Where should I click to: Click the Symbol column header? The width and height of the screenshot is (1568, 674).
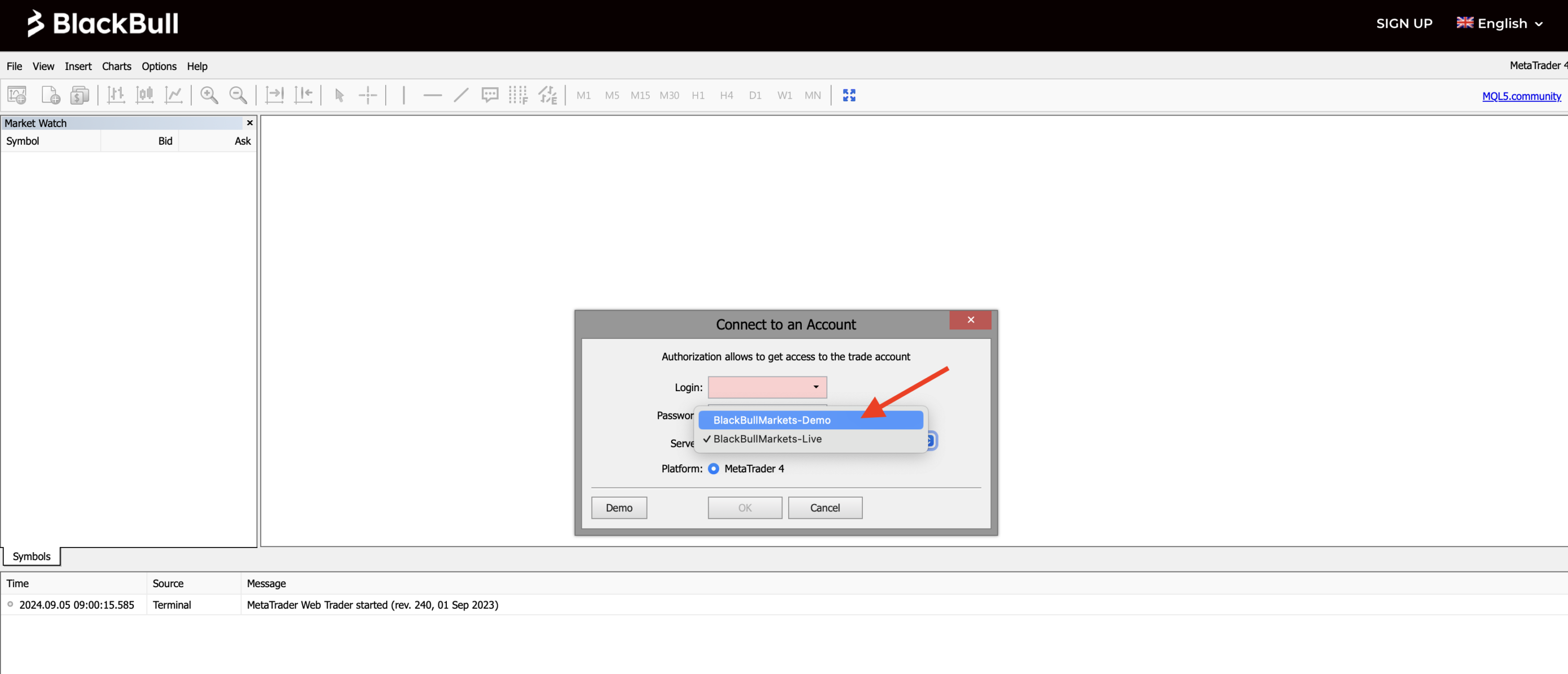51,141
